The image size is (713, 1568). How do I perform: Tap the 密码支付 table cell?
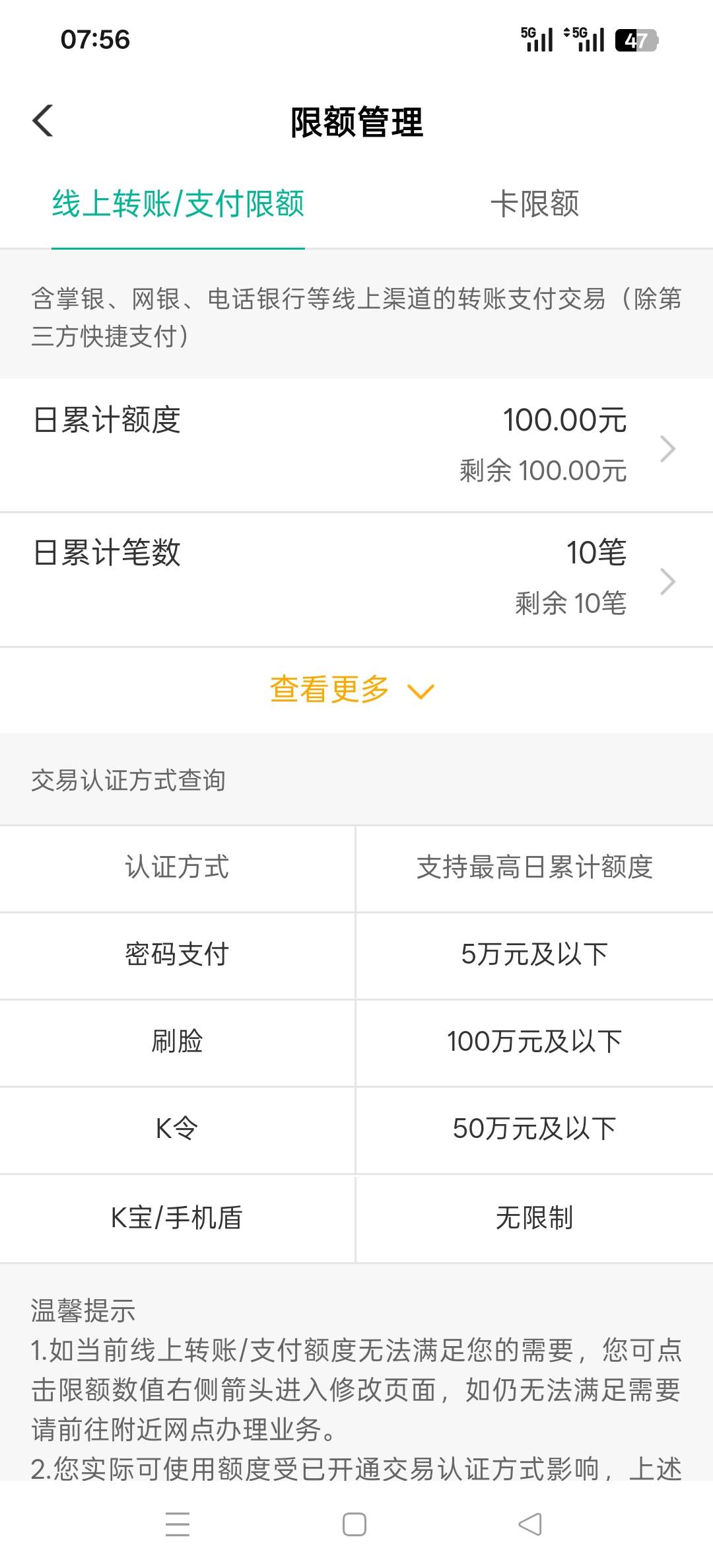pyautogui.click(x=177, y=954)
